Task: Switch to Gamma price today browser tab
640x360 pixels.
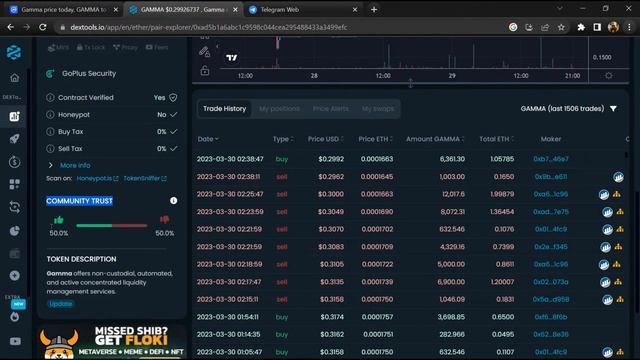Action: 63,9
